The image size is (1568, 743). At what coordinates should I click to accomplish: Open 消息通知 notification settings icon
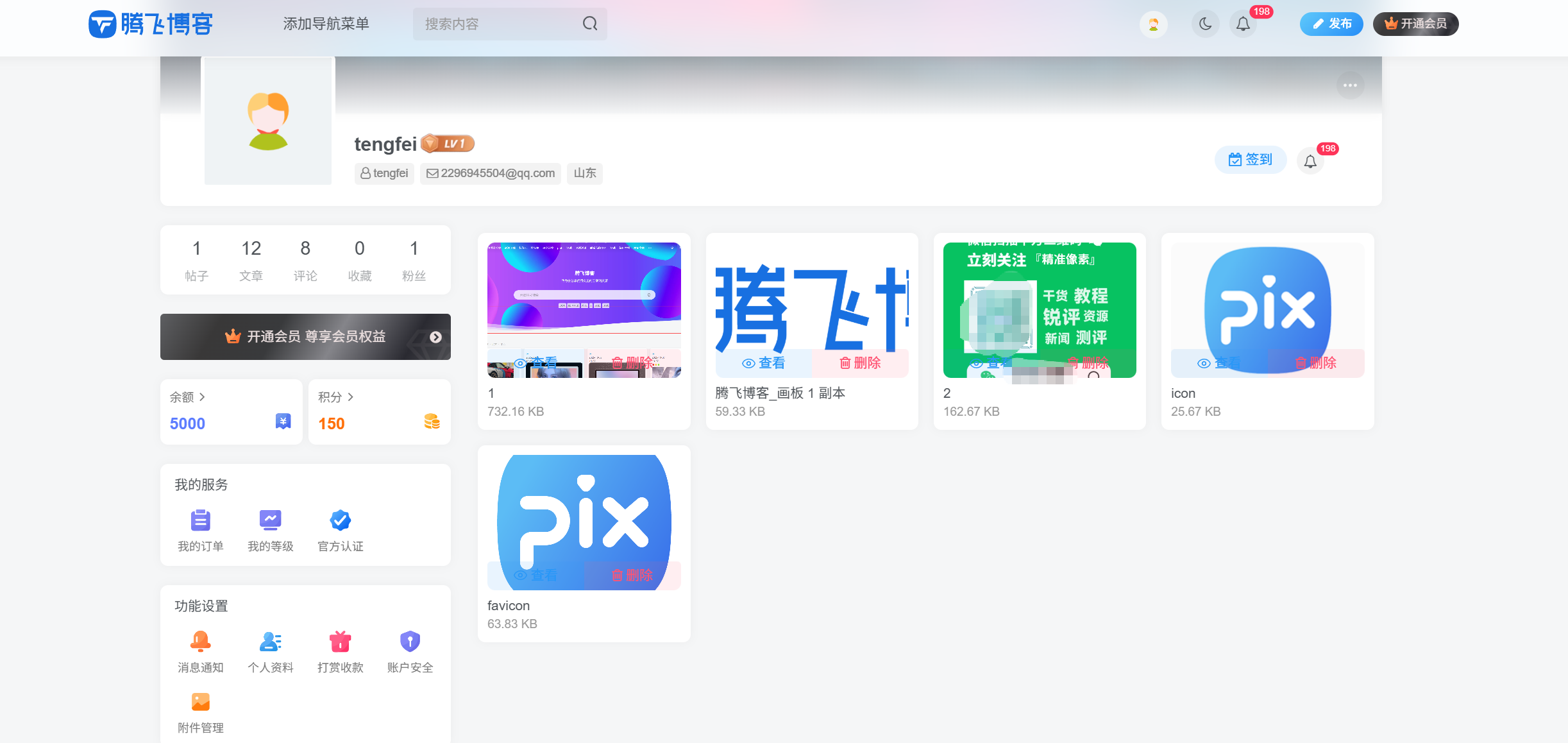tap(200, 641)
